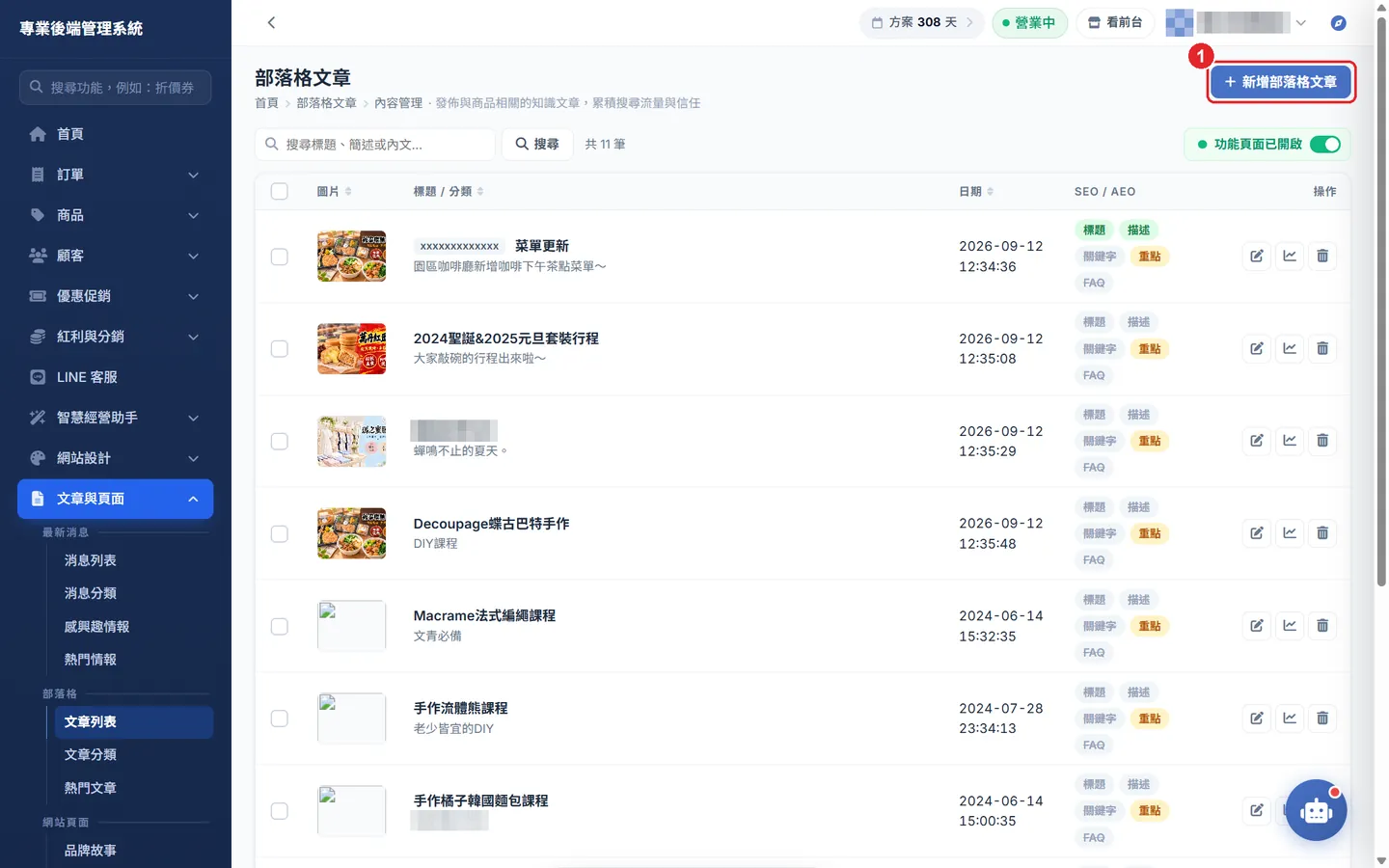Screen dimensions: 1389x868
Task: Select the 手作流體熊課程 row checkbox
Action: pyautogui.click(x=280, y=719)
